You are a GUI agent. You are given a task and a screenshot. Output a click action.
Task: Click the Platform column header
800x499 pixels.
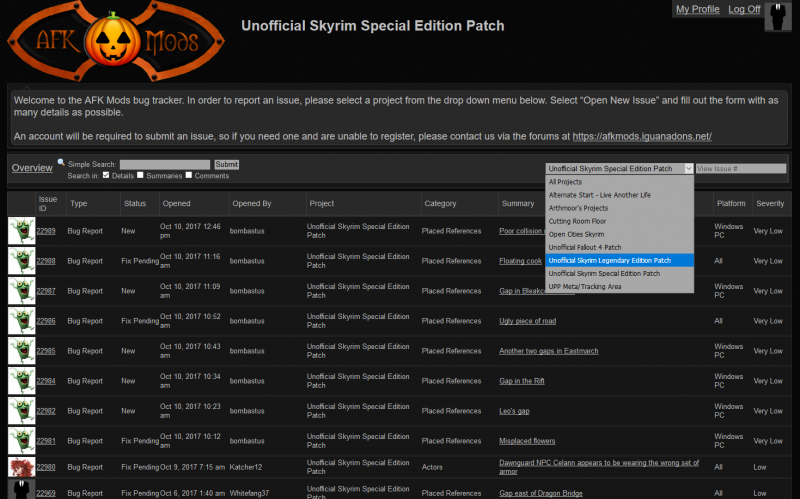731,204
